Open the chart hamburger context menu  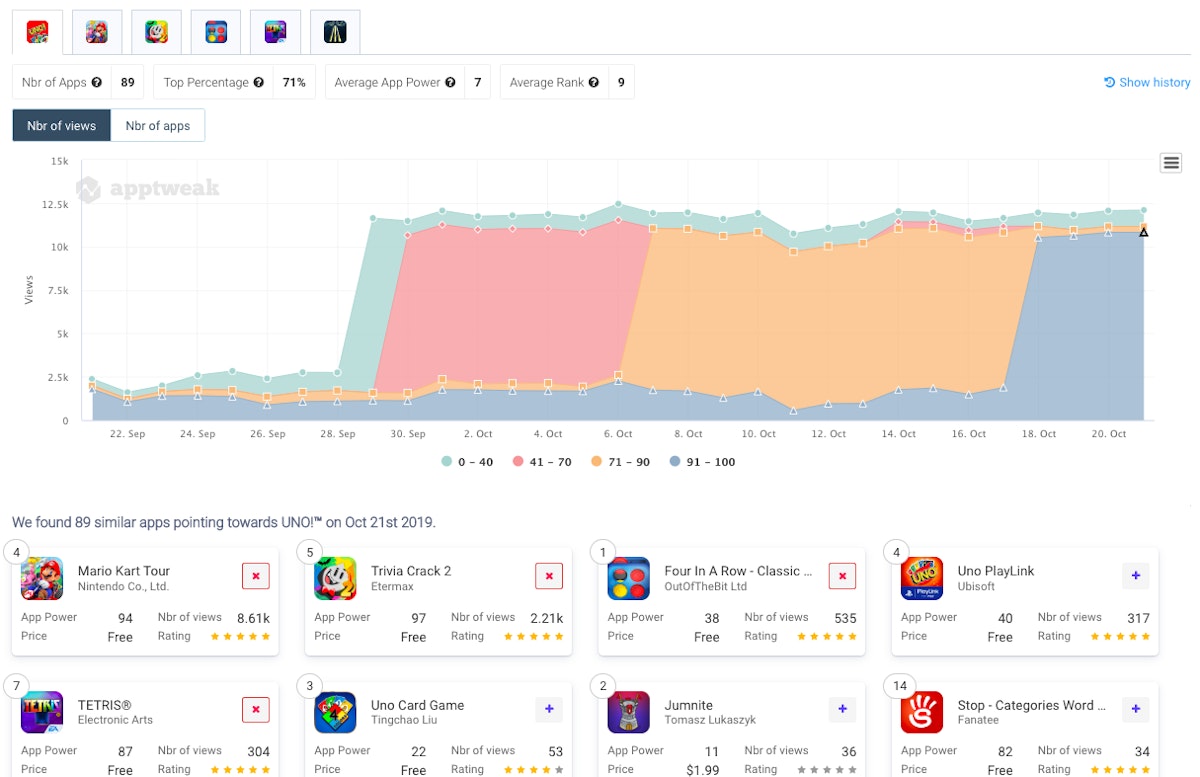(x=1171, y=163)
